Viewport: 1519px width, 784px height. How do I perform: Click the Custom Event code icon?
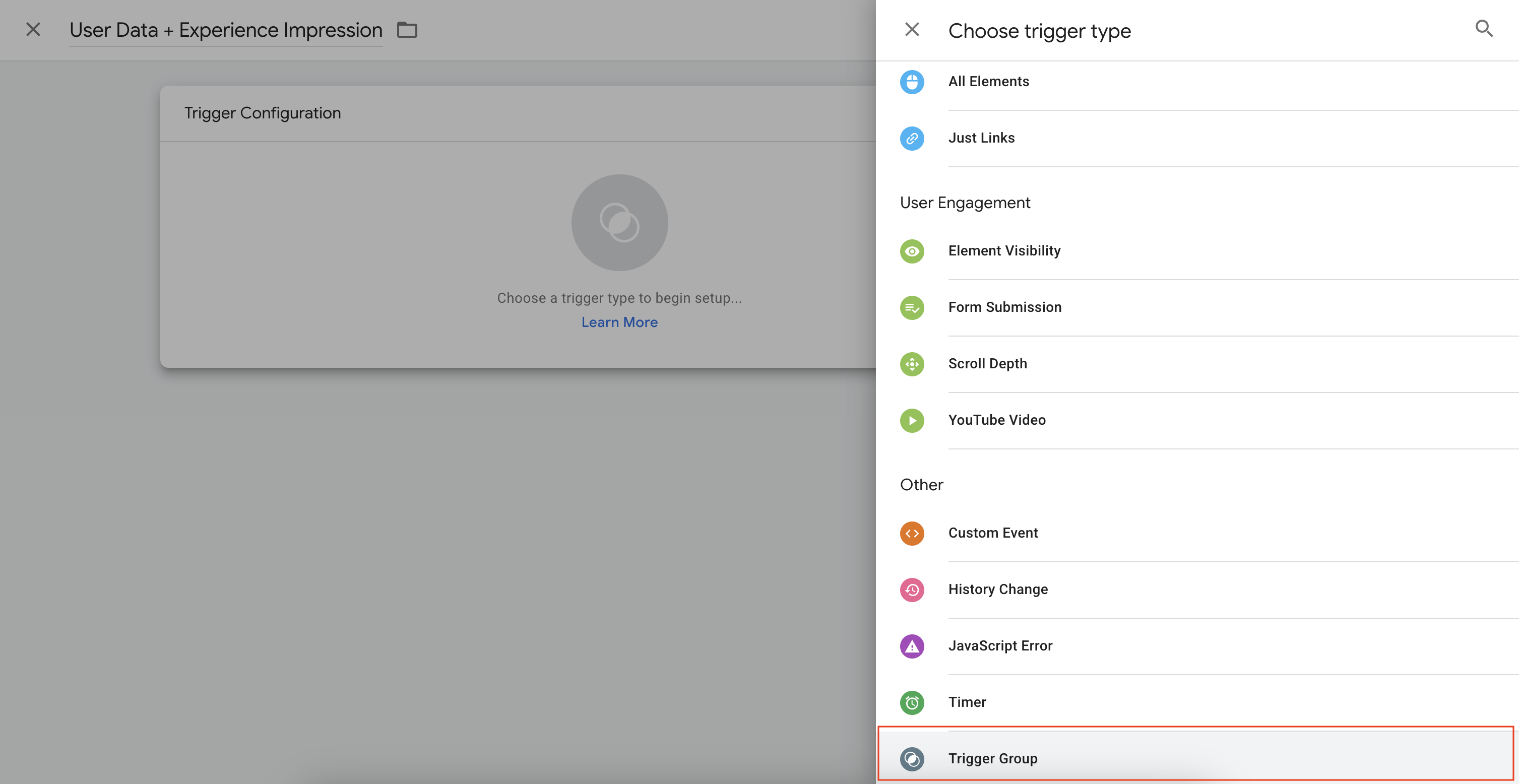912,534
